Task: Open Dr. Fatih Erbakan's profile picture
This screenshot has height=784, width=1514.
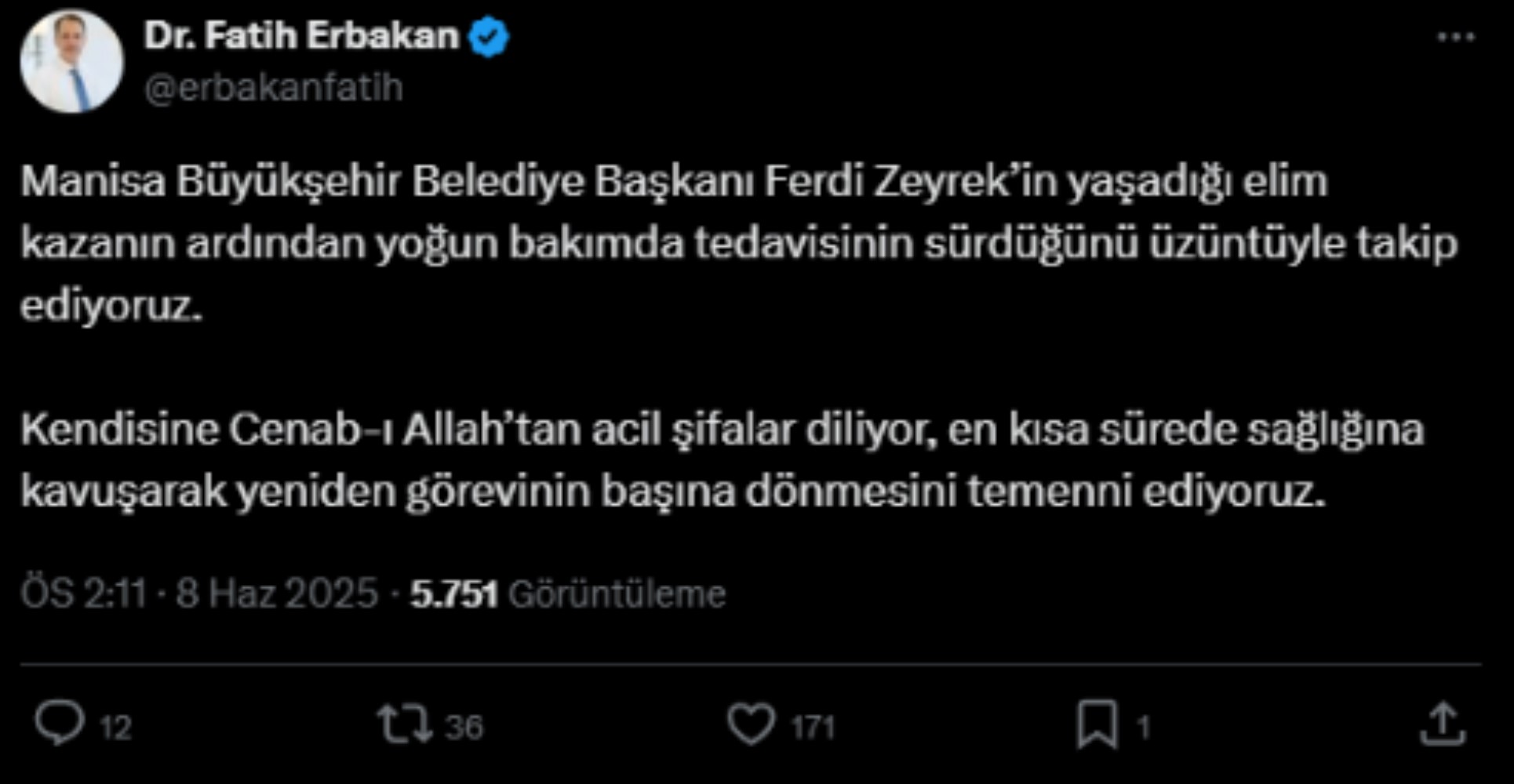Action: point(71,61)
